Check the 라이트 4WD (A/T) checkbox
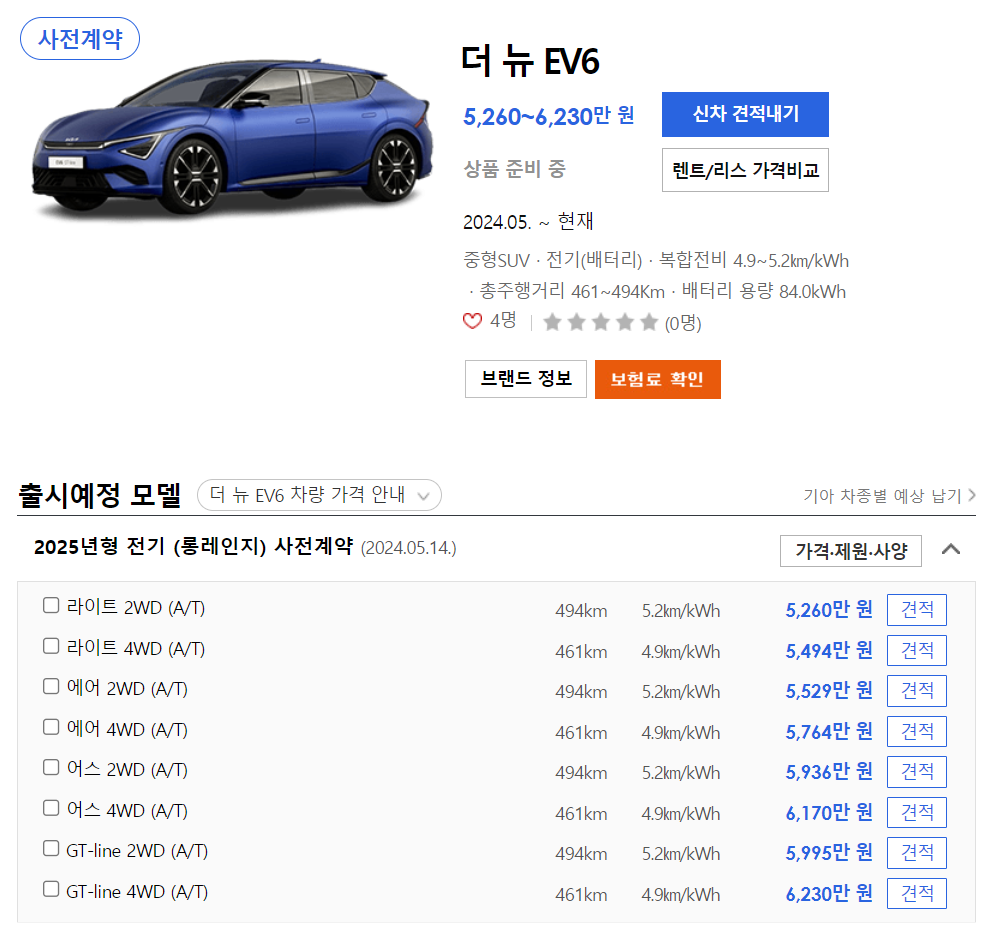This screenshot has width=986, height=937. [x=51, y=646]
